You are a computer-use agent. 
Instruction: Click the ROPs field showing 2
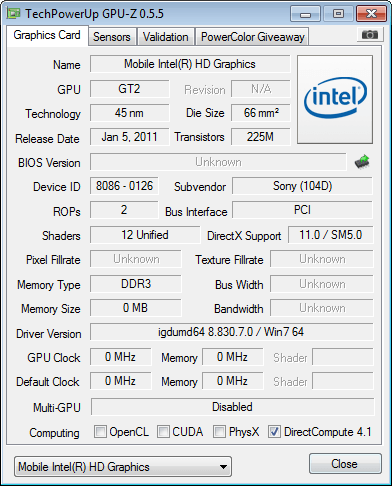[x=124, y=210]
